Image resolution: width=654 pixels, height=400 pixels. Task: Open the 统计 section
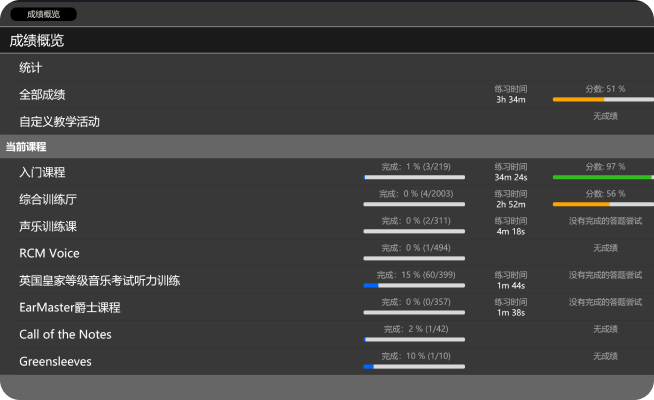pyautogui.click(x=30, y=68)
